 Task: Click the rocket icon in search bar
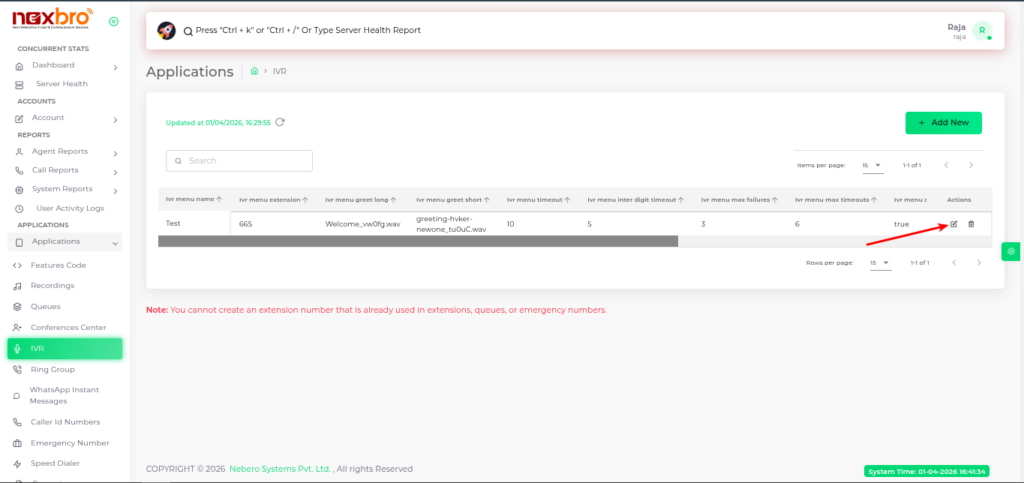167,31
